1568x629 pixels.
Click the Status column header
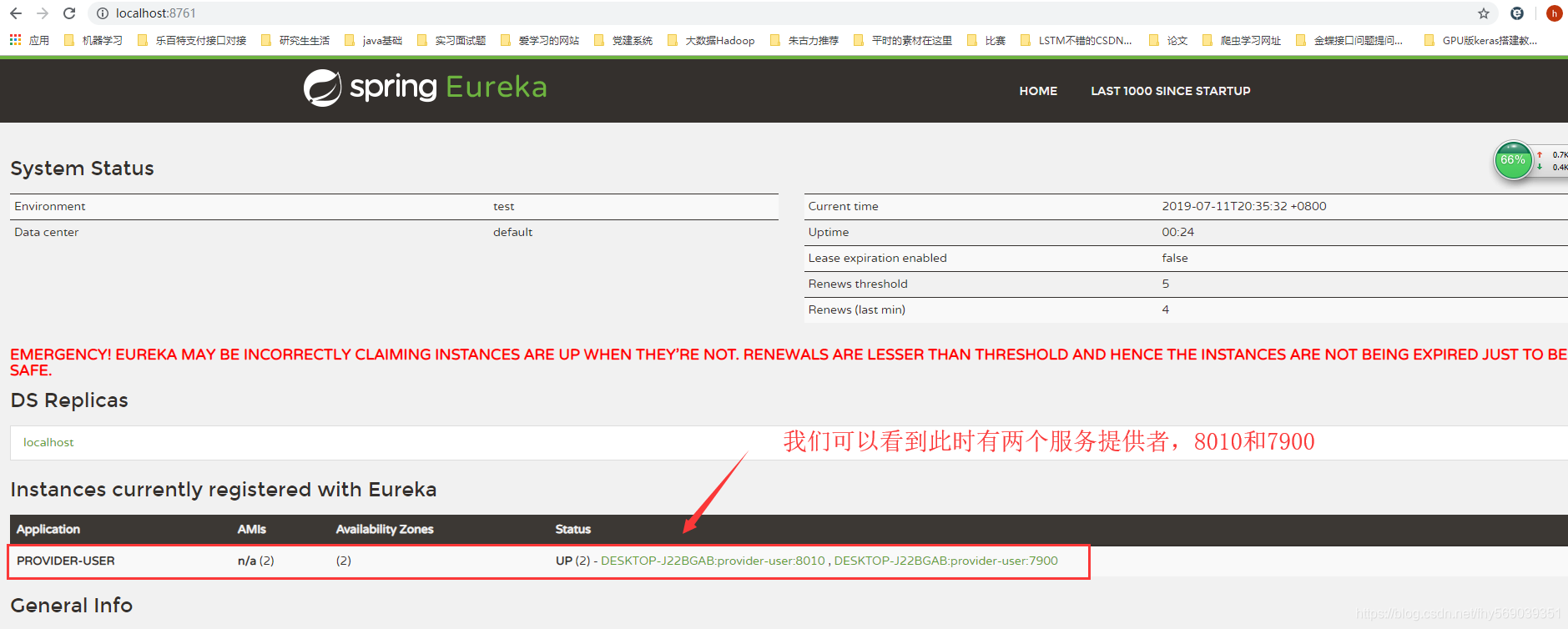pyautogui.click(x=572, y=529)
